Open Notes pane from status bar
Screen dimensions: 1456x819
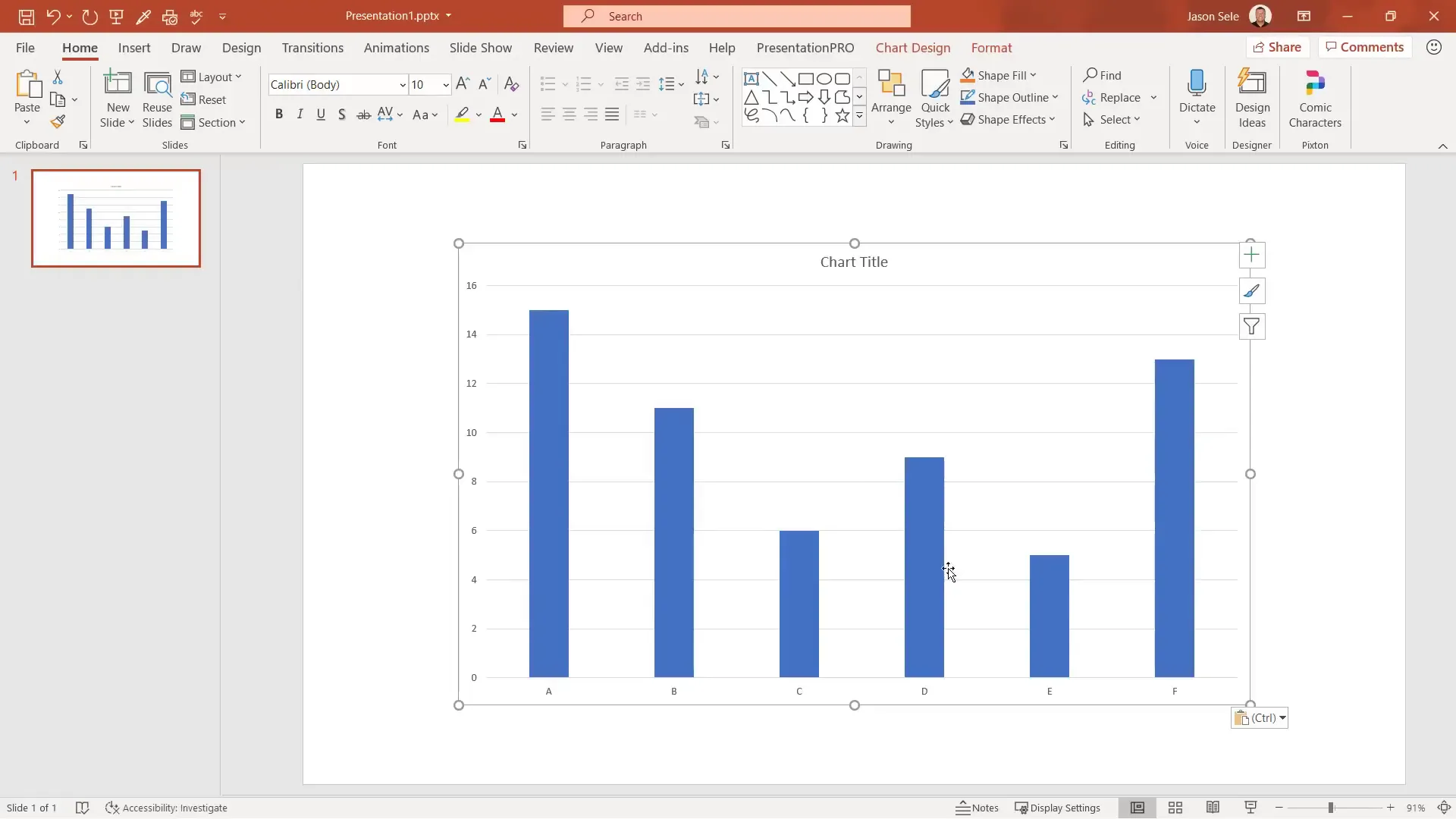pos(977,808)
